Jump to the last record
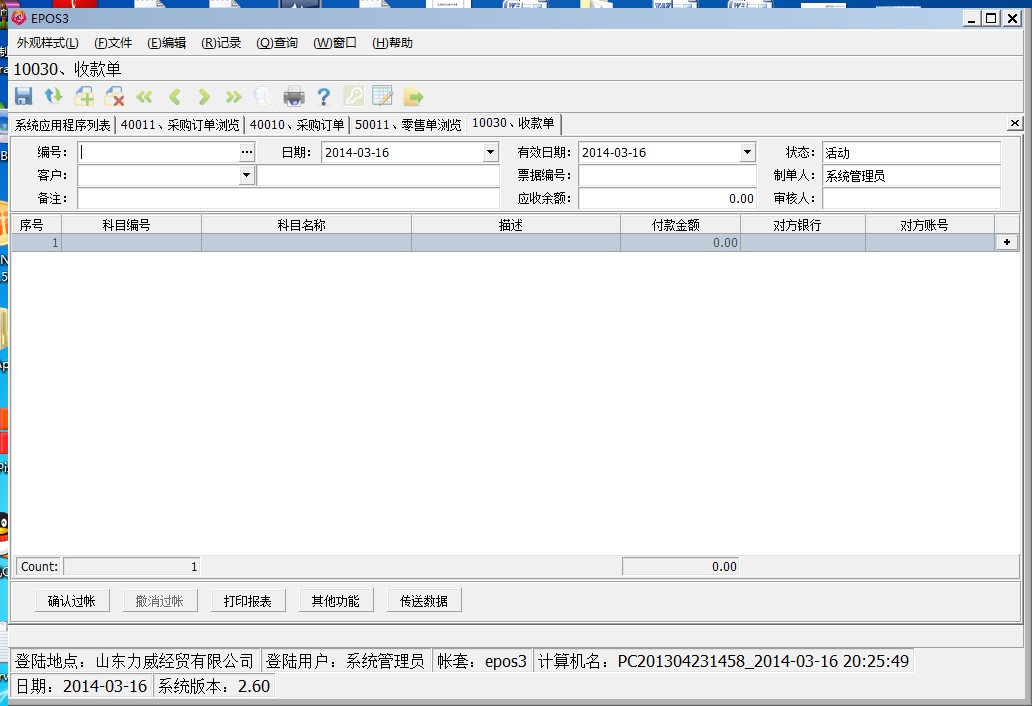 [x=234, y=96]
